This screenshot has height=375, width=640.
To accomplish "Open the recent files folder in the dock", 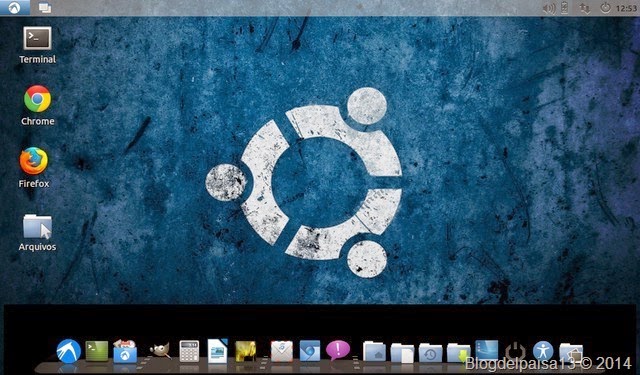I will [430, 353].
